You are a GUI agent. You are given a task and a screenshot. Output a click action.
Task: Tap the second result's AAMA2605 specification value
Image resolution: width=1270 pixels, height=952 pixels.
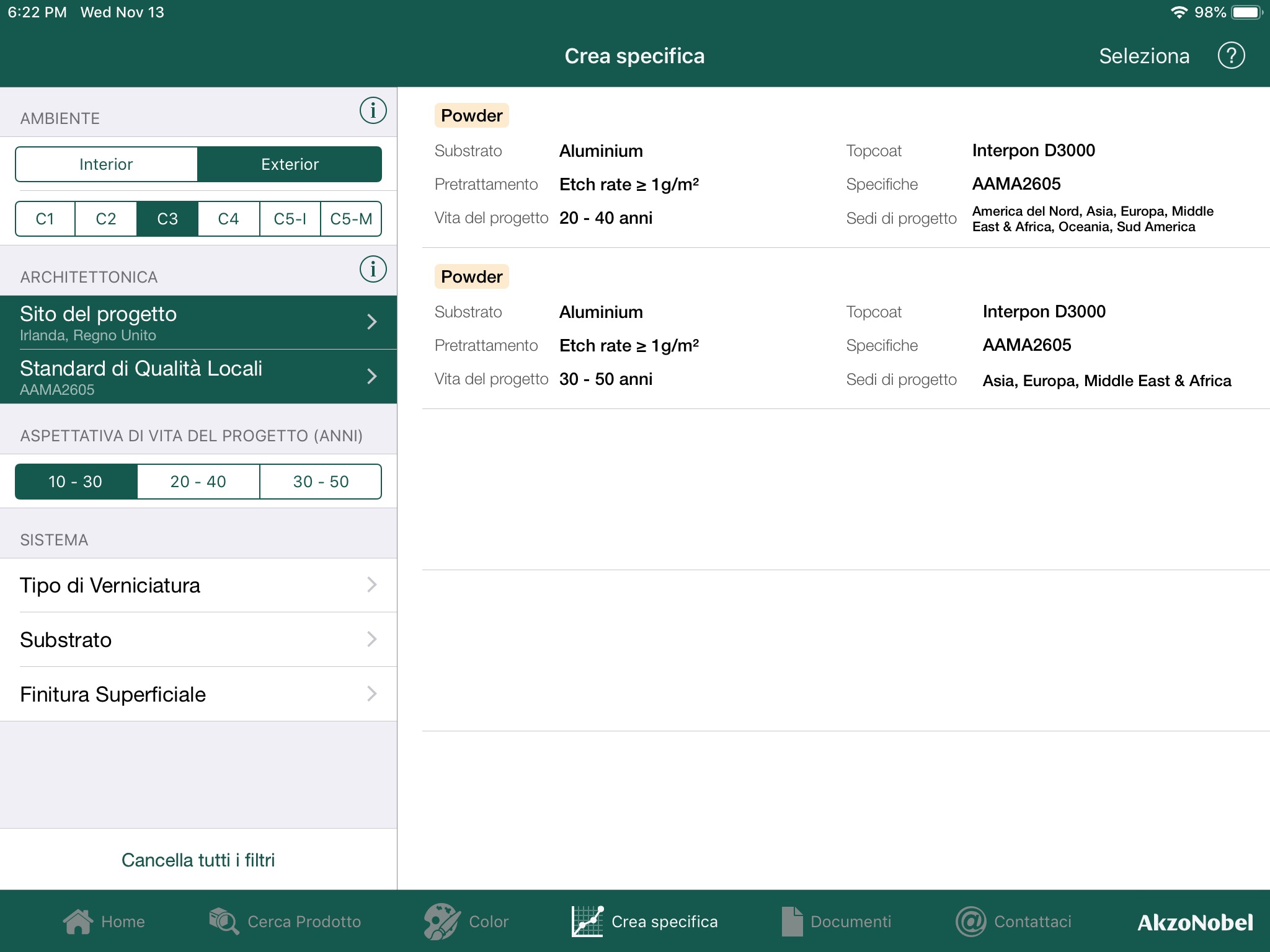[1026, 345]
